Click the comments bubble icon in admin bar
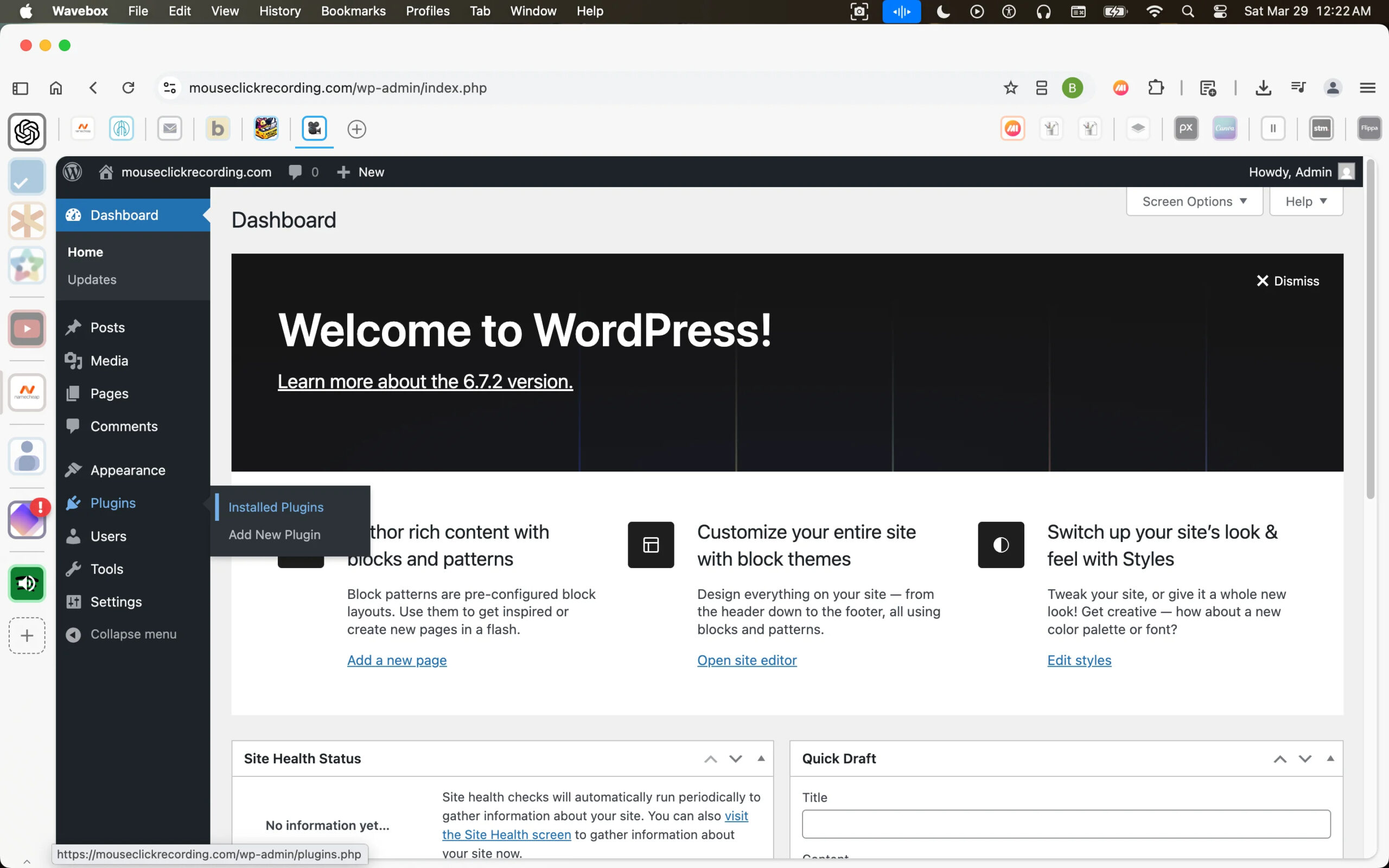Viewport: 1389px width, 868px height. click(295, 172)
